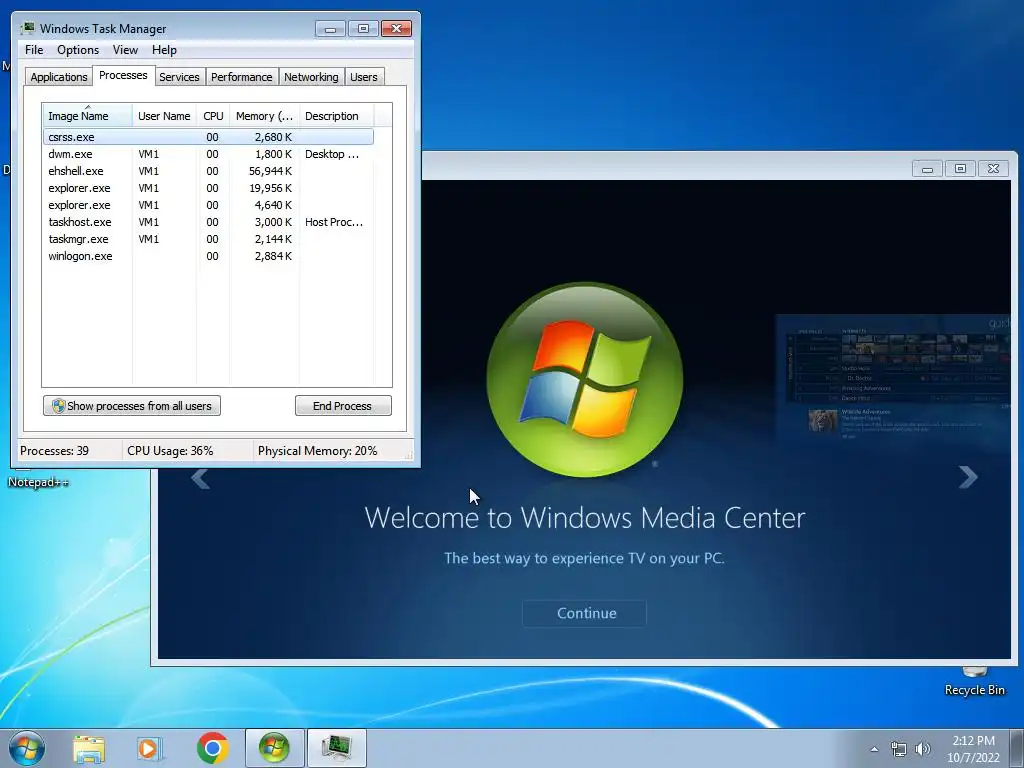Select the taskmgr.exe process row
Image resolution: width=1024 pixels, height=768 pixels.
(208, 239)
